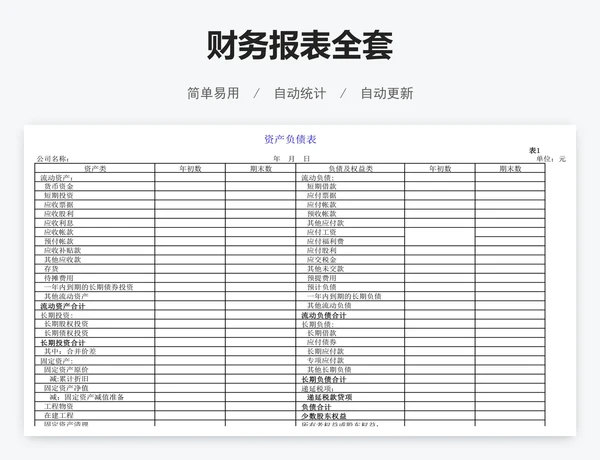Select the 长期债权投资 row label
The width and height of the screenshot is (600, 460).
(66, 333)
